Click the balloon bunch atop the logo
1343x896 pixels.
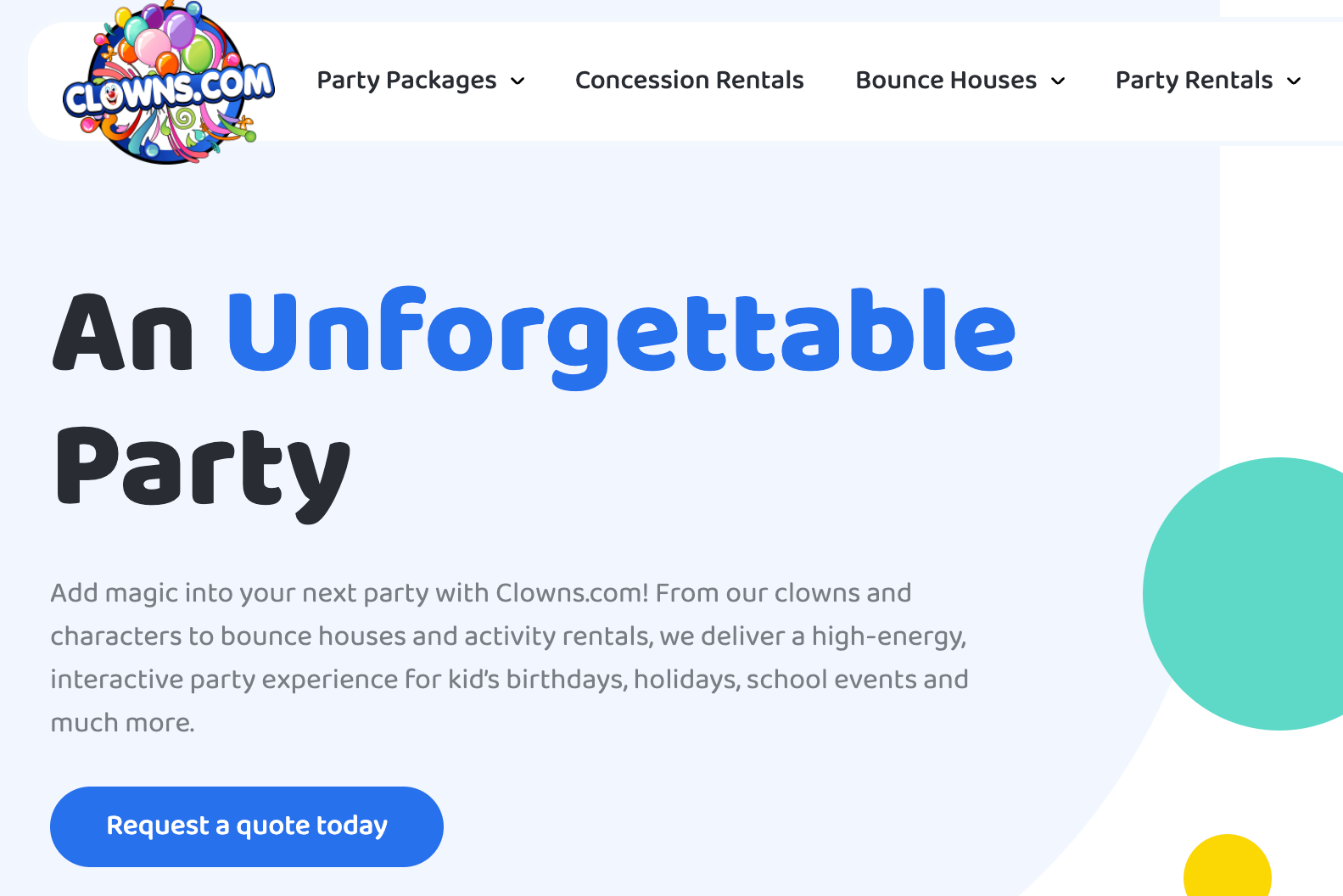[164, 38]
